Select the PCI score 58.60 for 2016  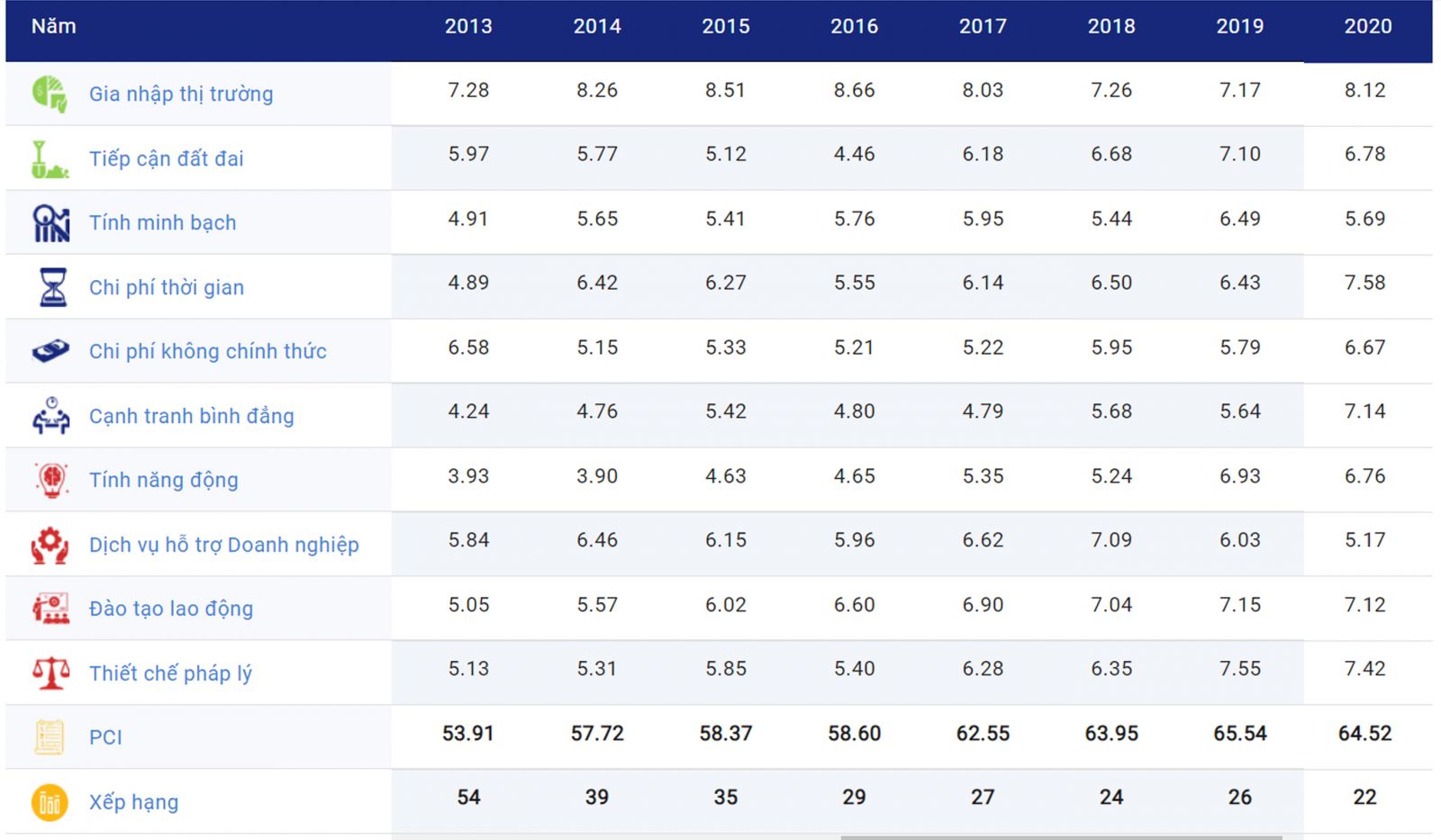(855, 734)
